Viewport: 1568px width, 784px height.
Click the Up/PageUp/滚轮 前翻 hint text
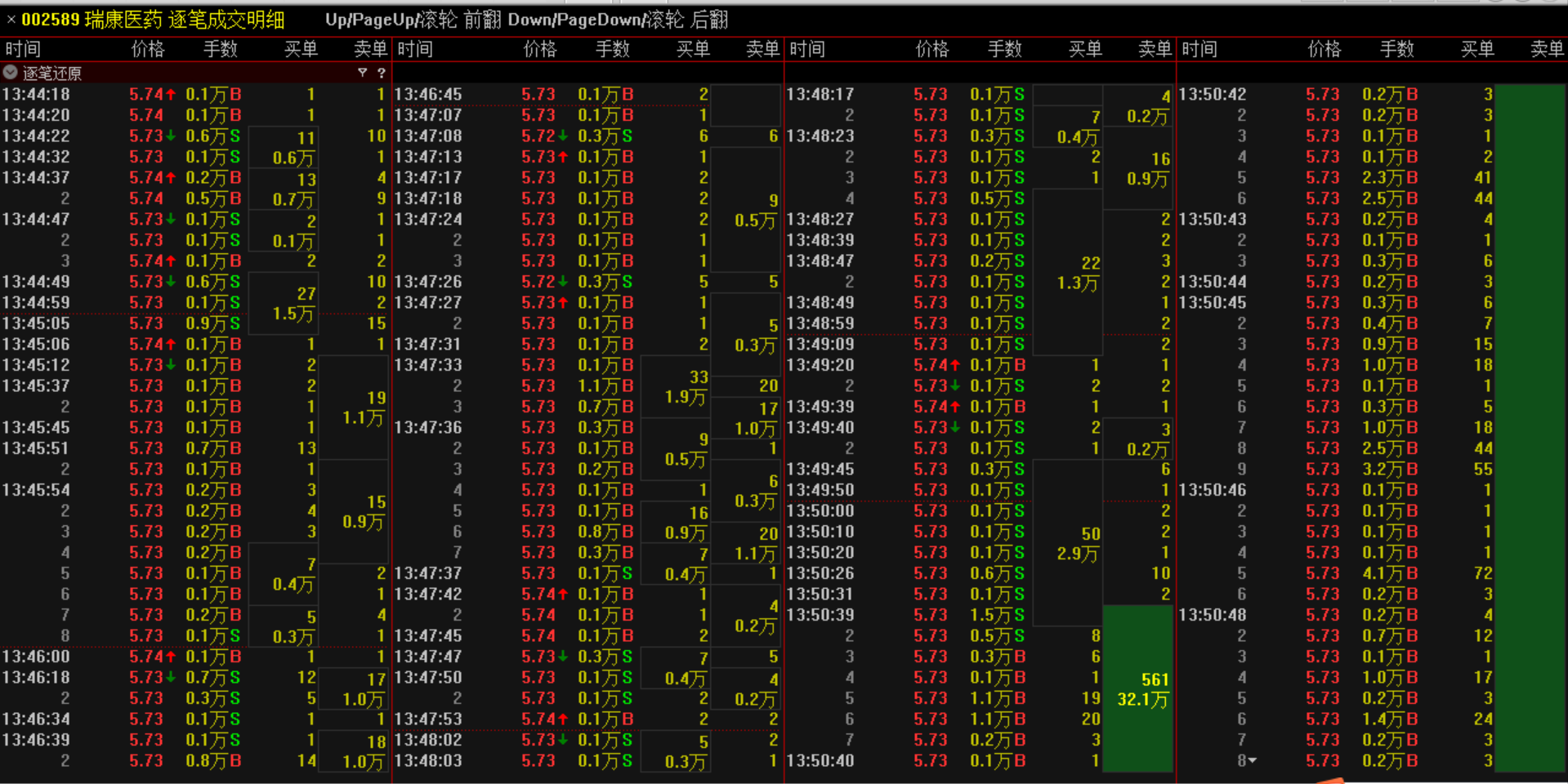pyautogui.click(x=413, y=20)
